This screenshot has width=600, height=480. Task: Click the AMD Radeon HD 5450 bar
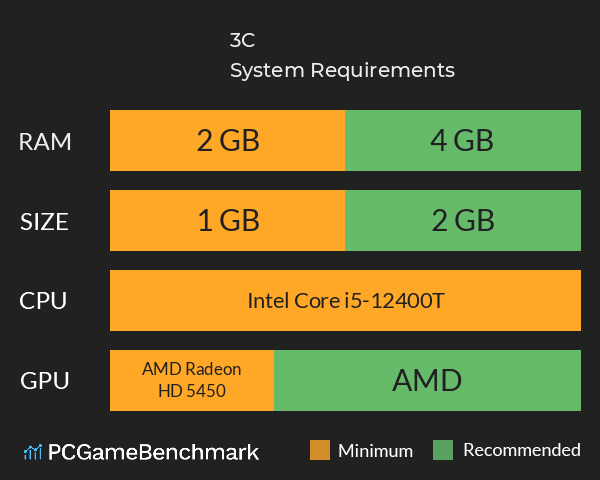[x=192, y=380]
